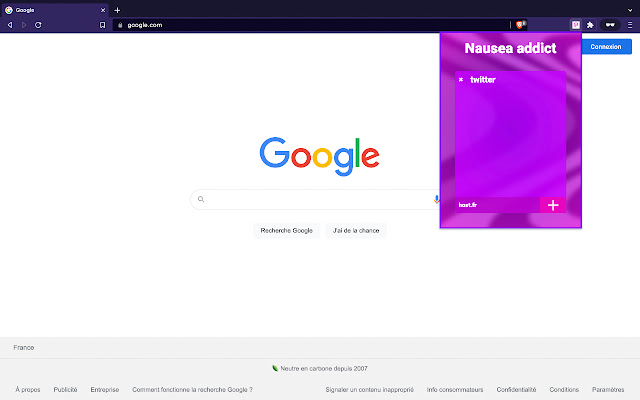The width and height of the screenshot is (640, 400).
Task: Go forward using the browser forward arrow
Action: tap(24, 25)
